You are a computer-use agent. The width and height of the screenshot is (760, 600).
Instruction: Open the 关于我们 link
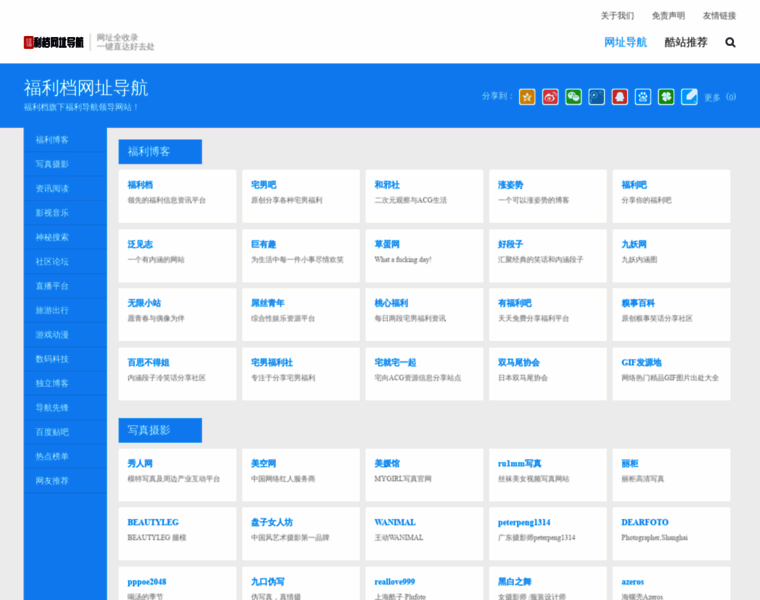coord(617,16)
